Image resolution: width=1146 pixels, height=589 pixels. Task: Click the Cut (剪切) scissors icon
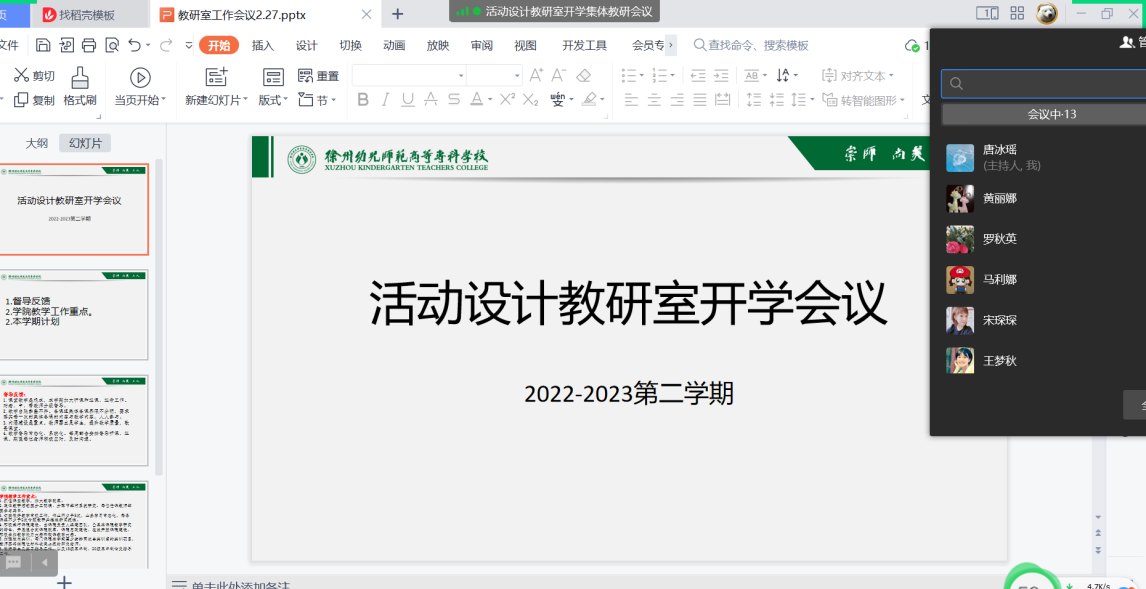[x=22, y=76]
